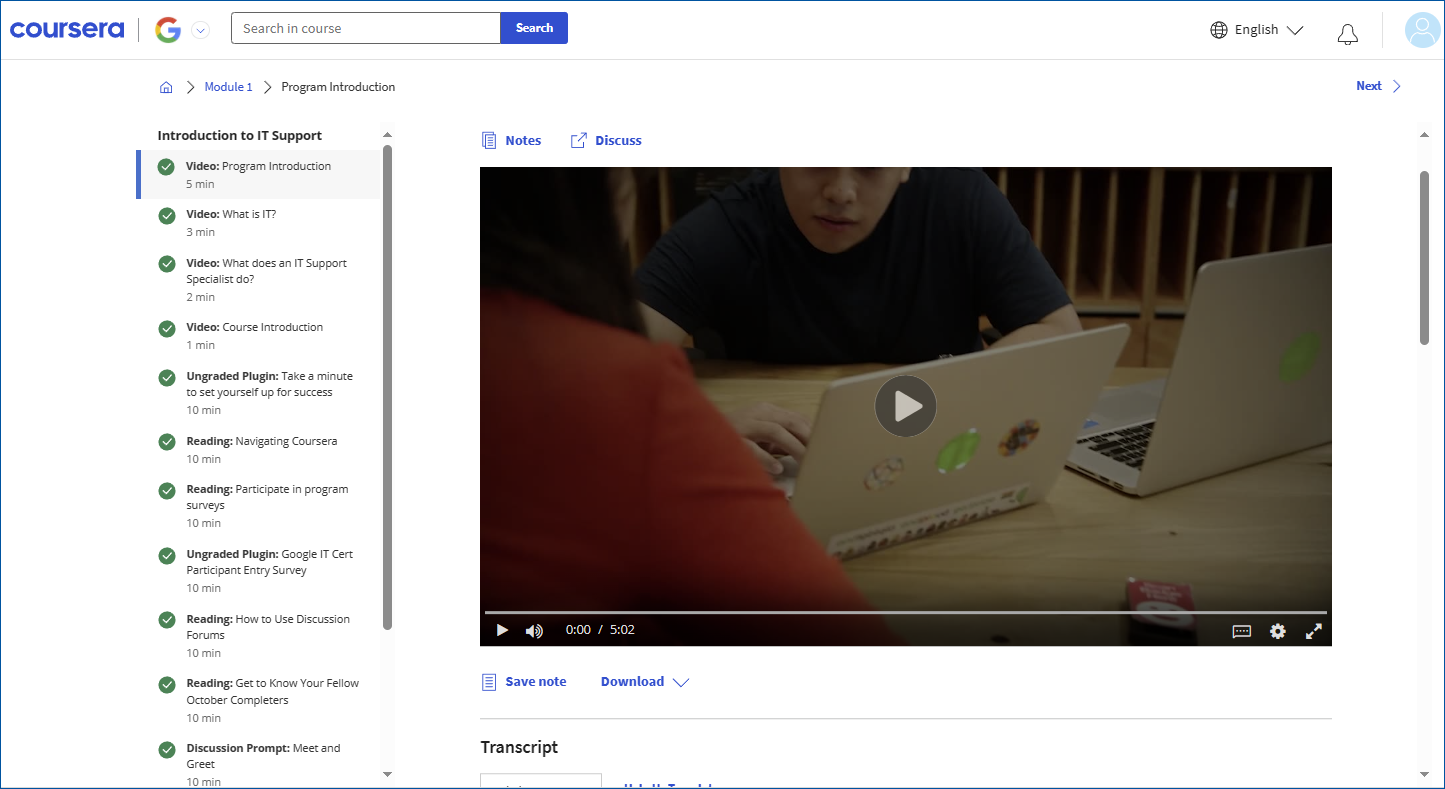Mute the video volume

(534, 630)
